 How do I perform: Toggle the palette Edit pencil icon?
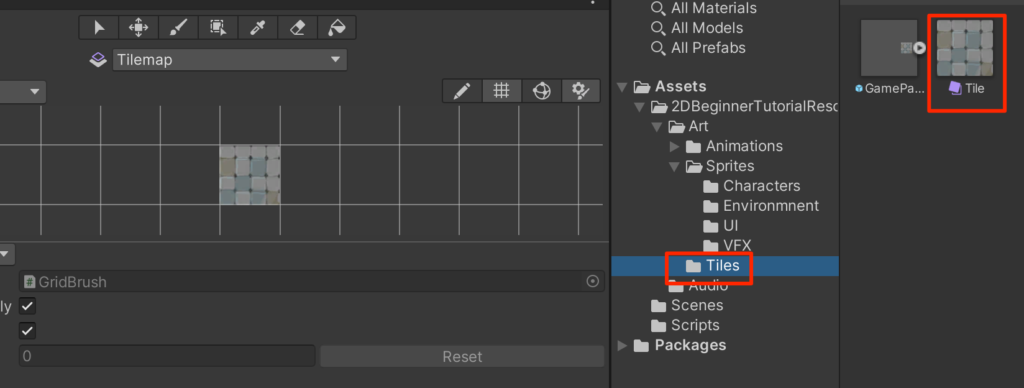tap(462, 91)
